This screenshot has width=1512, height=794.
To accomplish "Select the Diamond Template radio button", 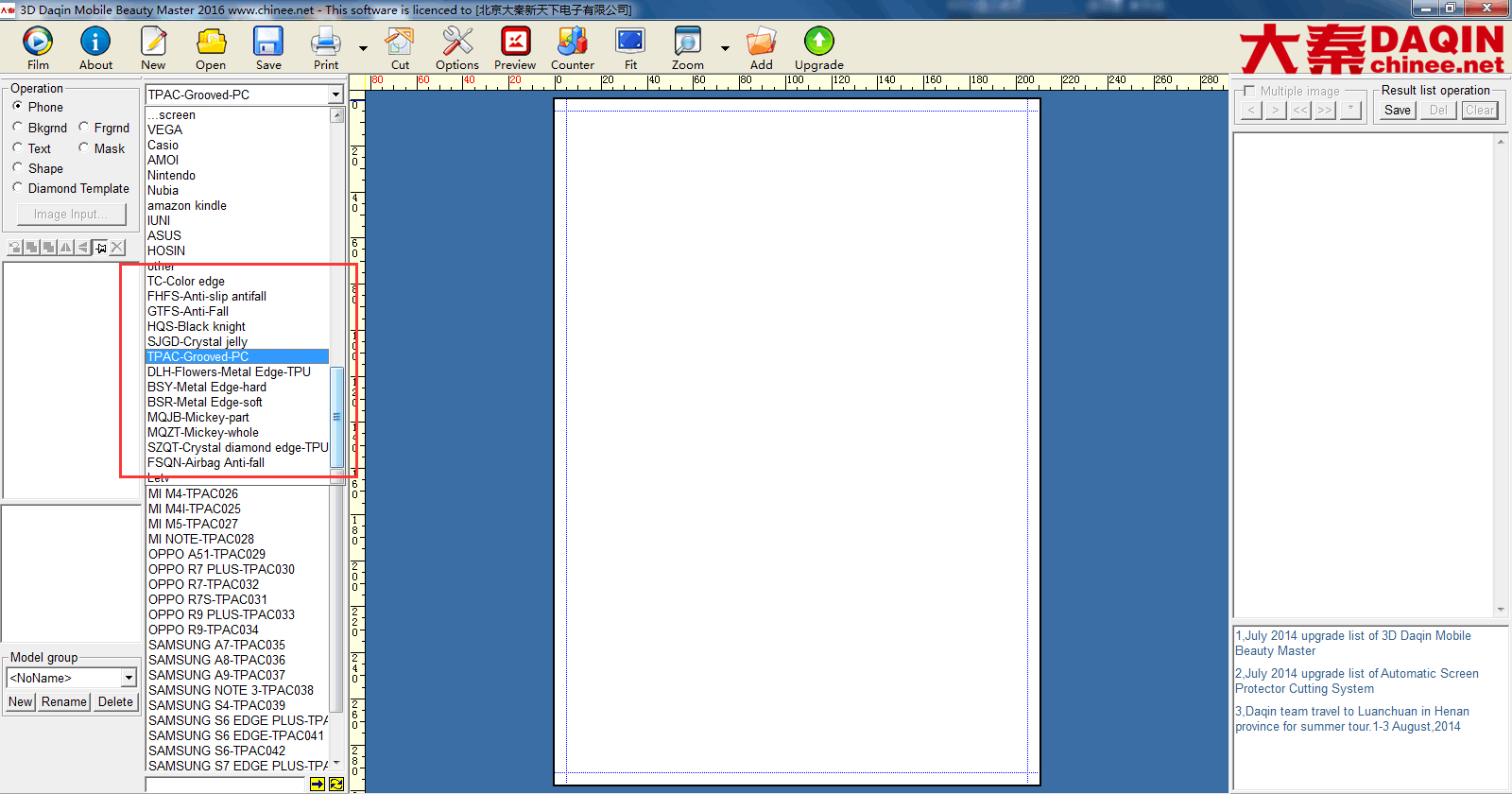I will click(x=18, y=187).
